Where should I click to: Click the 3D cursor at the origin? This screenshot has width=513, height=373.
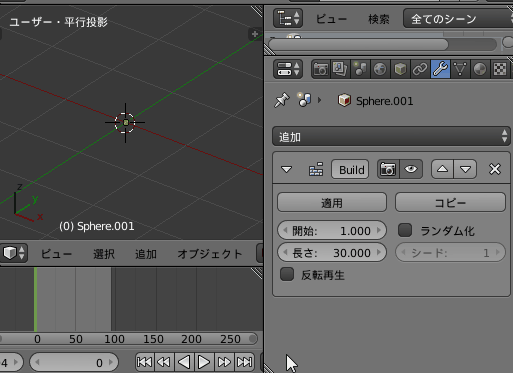click(x=125, y=123)
